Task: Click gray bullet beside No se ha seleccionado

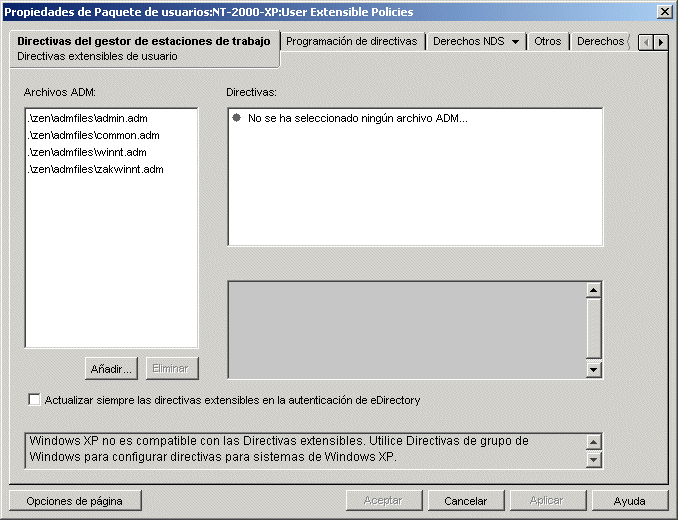Action: pos(237,118)
